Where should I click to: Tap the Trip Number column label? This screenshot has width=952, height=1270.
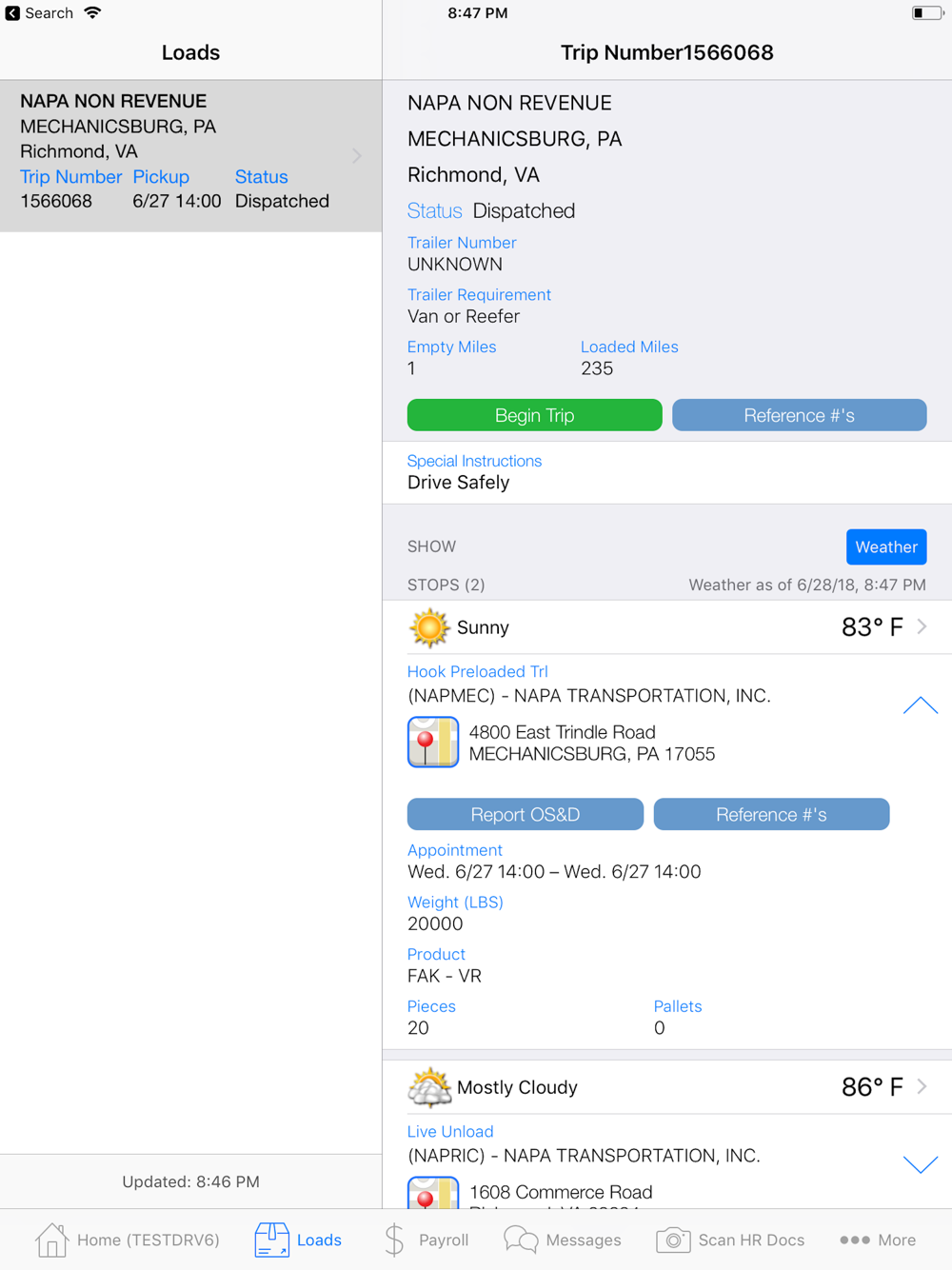point(71,177)
